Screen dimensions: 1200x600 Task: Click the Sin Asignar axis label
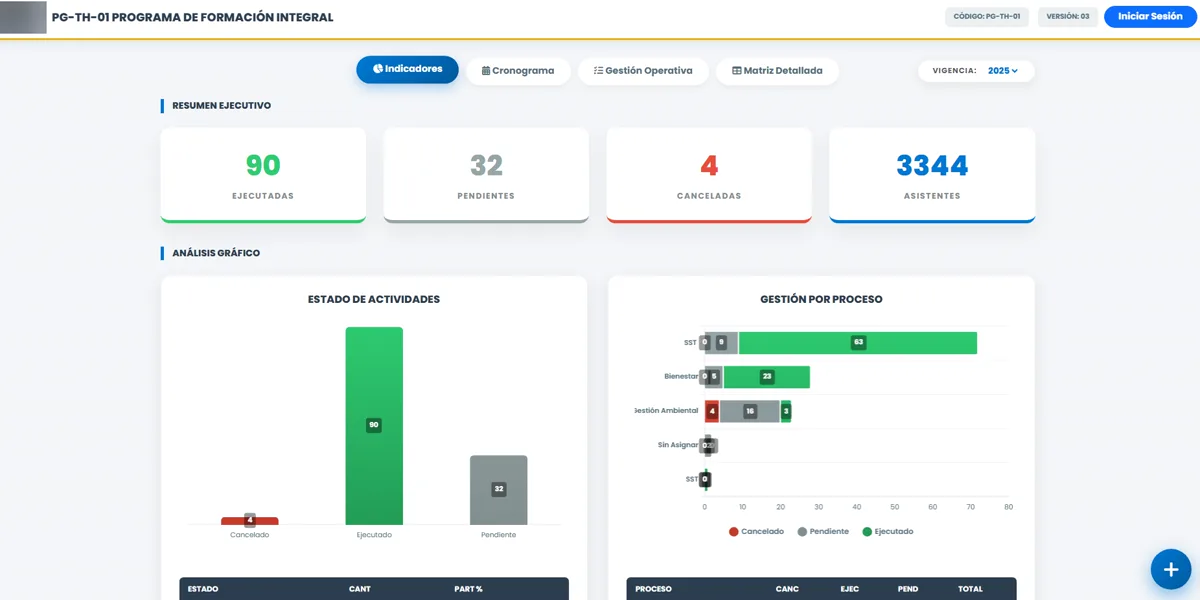pyautogui.click(x=677, y=444)
